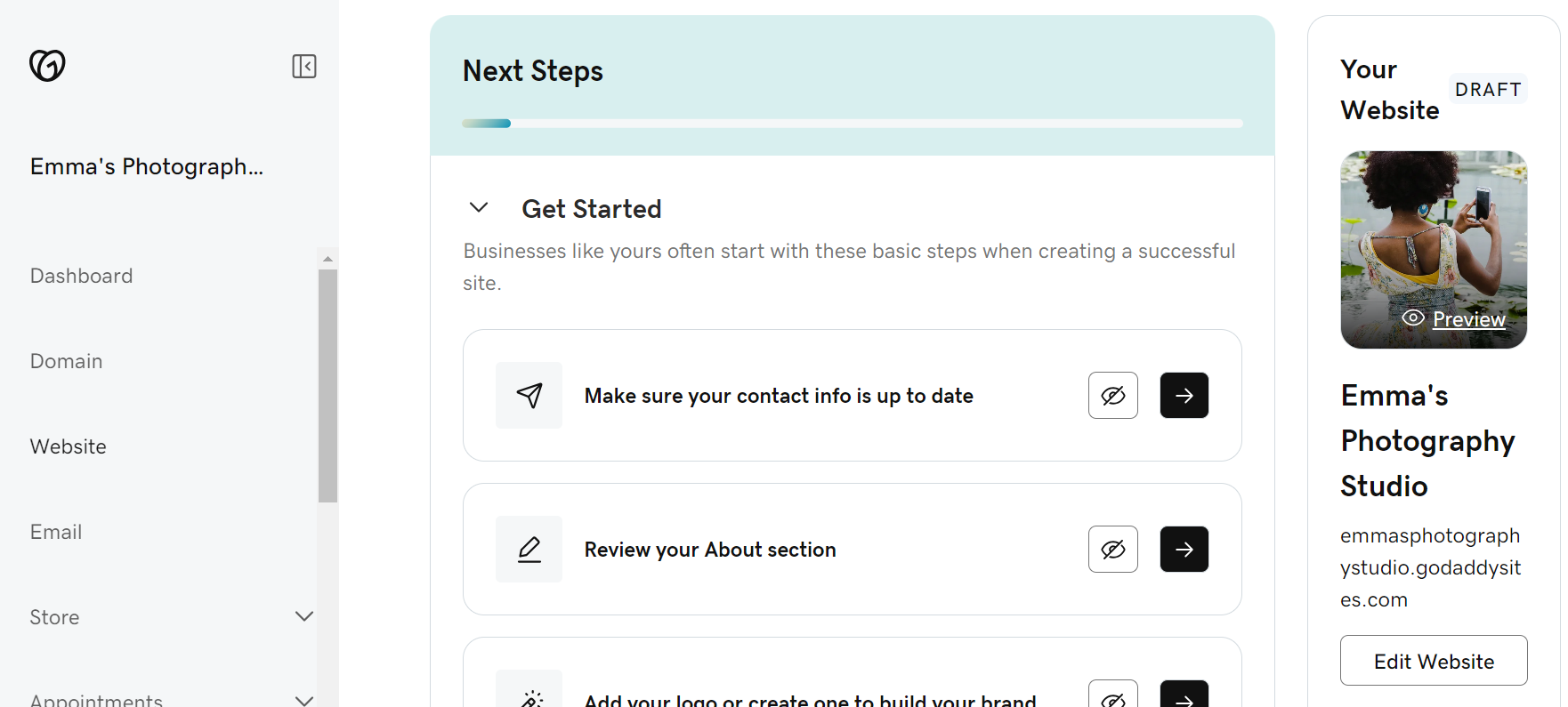Open the site Preview link
The height and width of the screenshot is (707, 1568).
pos(1468,318)
